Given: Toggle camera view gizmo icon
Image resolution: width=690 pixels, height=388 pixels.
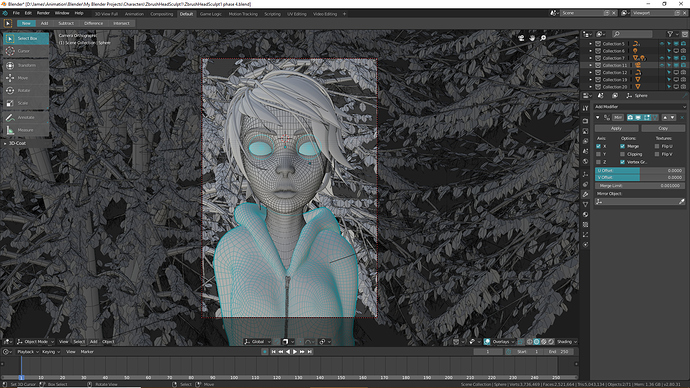Looking at the screenshot, I should pyautogui.click(x=521, y=38).
